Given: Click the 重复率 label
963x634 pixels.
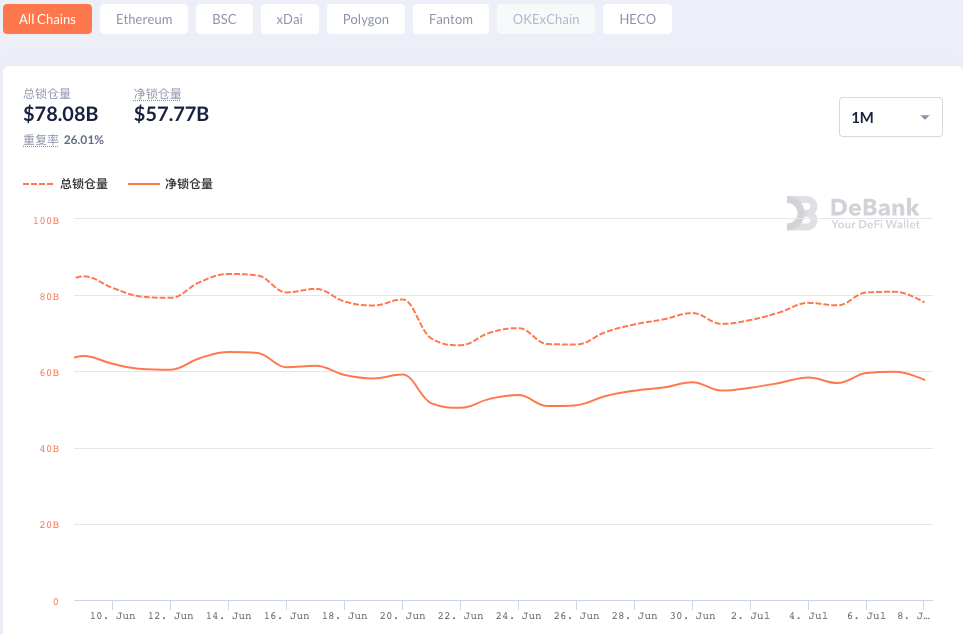Looking at the screenshot, I should point(41,140).
